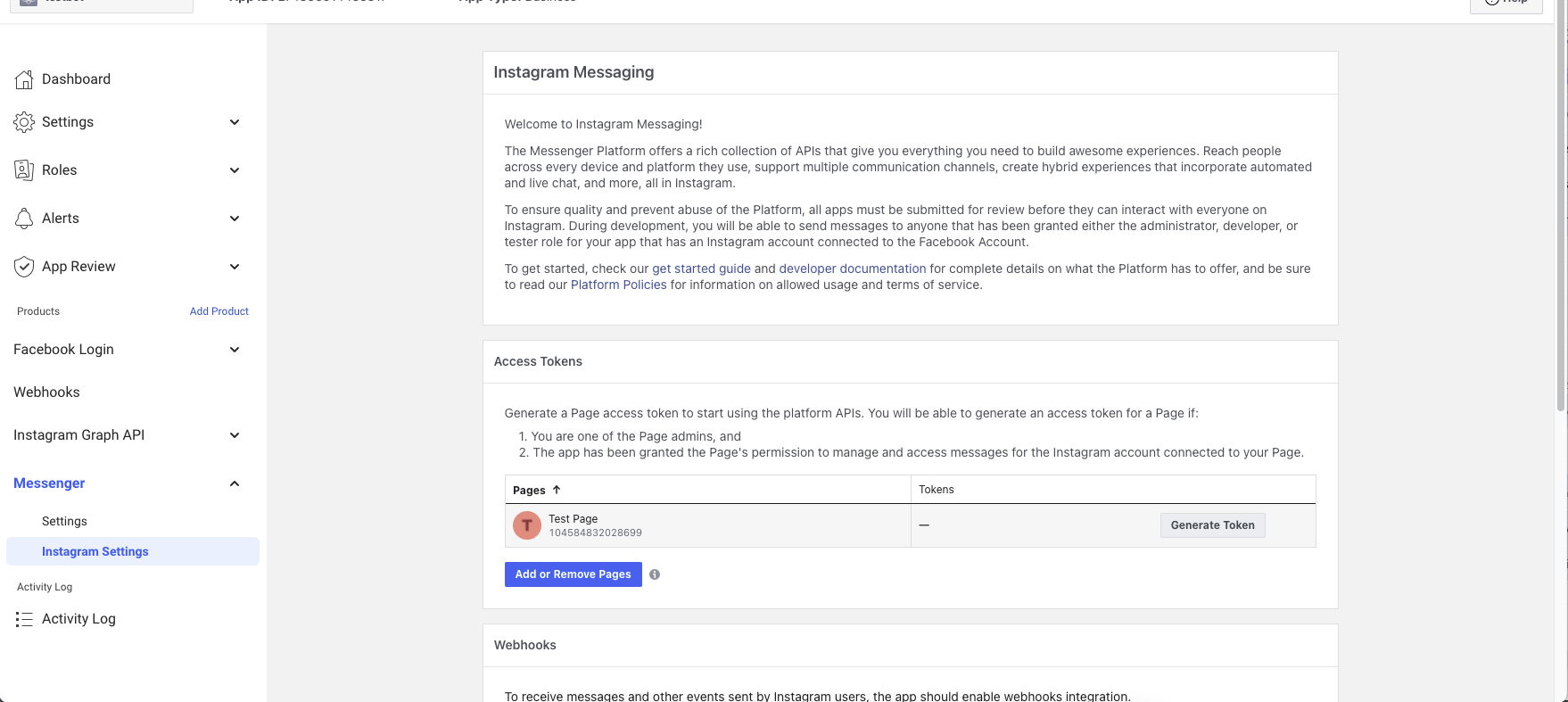1568x702 pixels.
Task: Select the Dashboard menu label
Action: (76, 79)
